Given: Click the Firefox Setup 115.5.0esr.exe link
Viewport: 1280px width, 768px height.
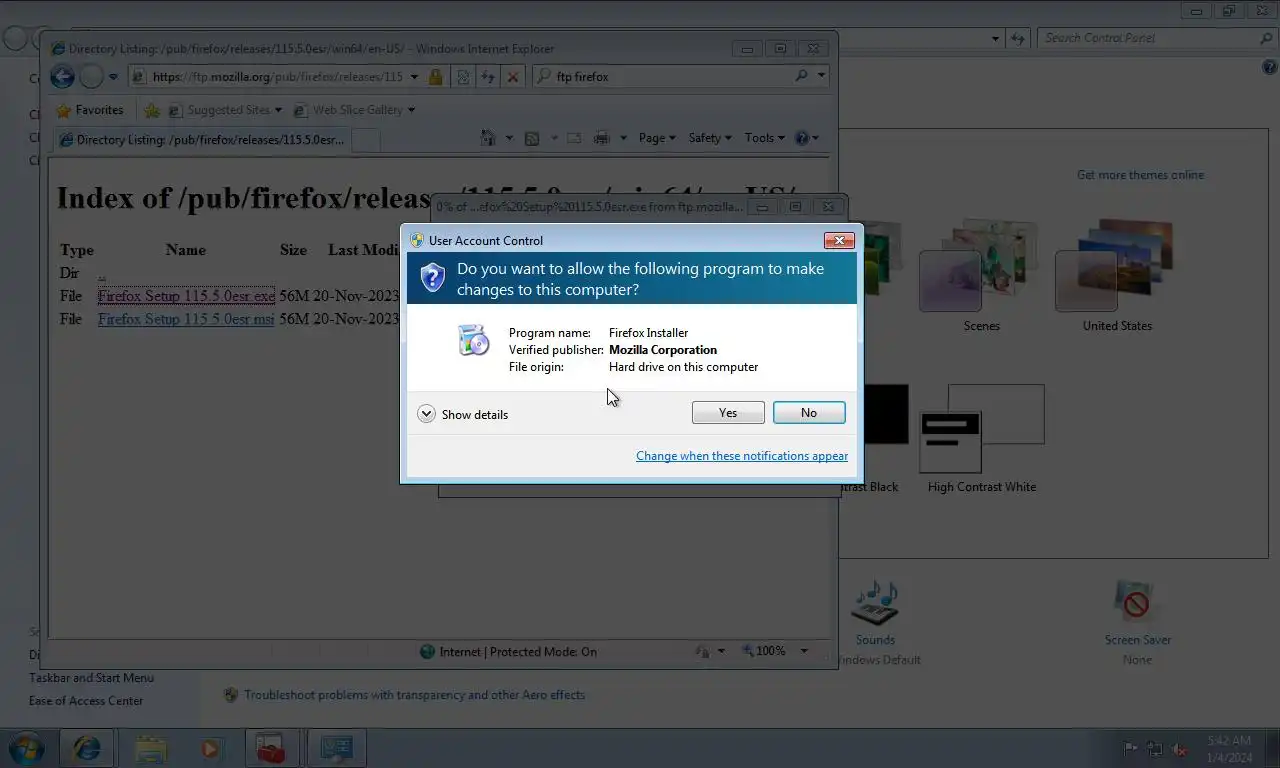Looking at the screenshot, I should pyautogui.click(x=186, y=296).
